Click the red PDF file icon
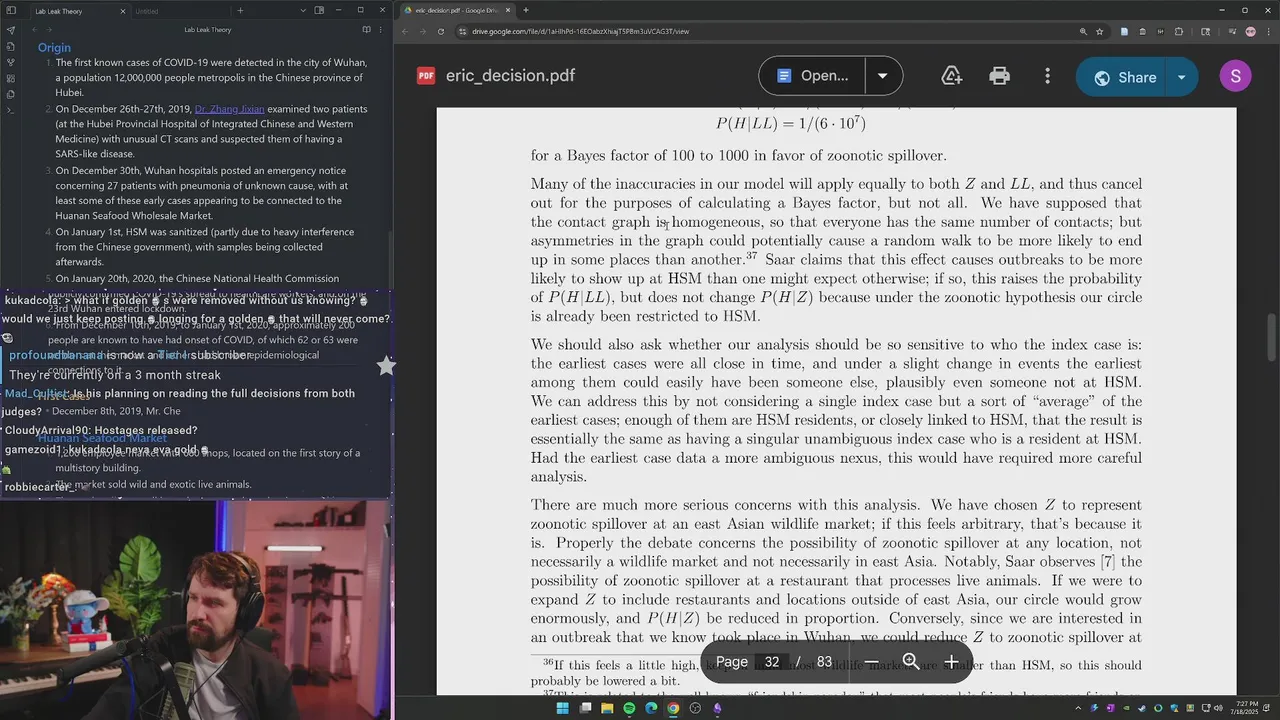 [x=426, y=76]
